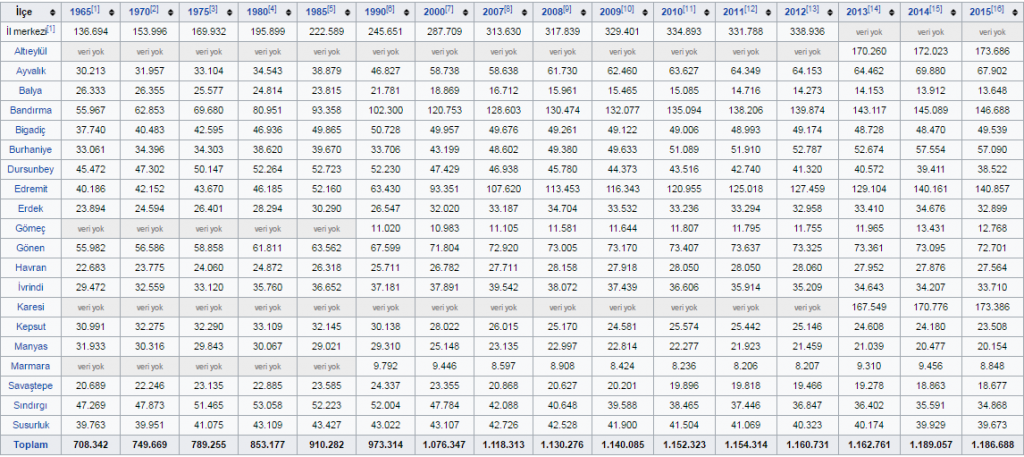Go to the Karesi district page
Viewport: 1024px width, 457px height.
click(x=32, y=305)
